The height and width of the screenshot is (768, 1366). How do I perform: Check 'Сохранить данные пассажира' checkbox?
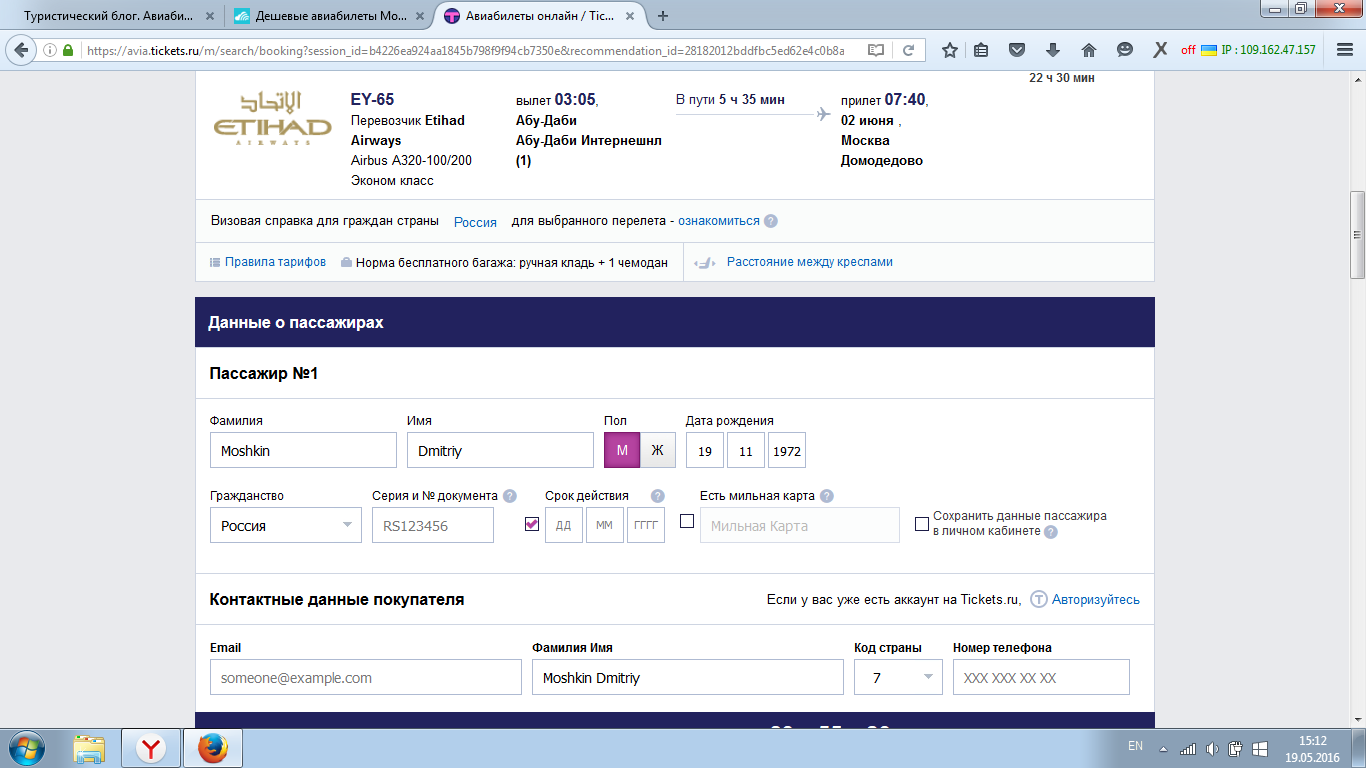point(922,523)
